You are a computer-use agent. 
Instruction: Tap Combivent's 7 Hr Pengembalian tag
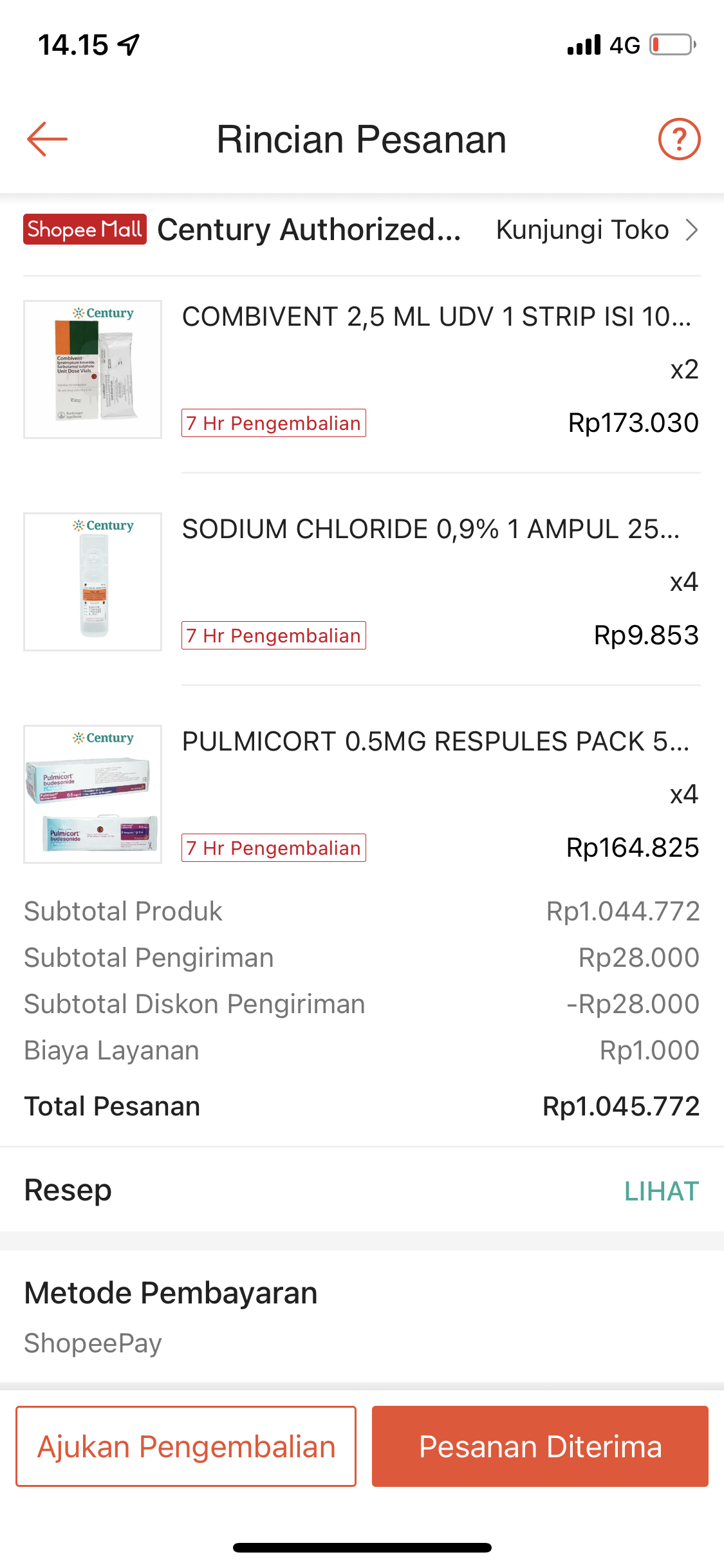tap(274, 423)
